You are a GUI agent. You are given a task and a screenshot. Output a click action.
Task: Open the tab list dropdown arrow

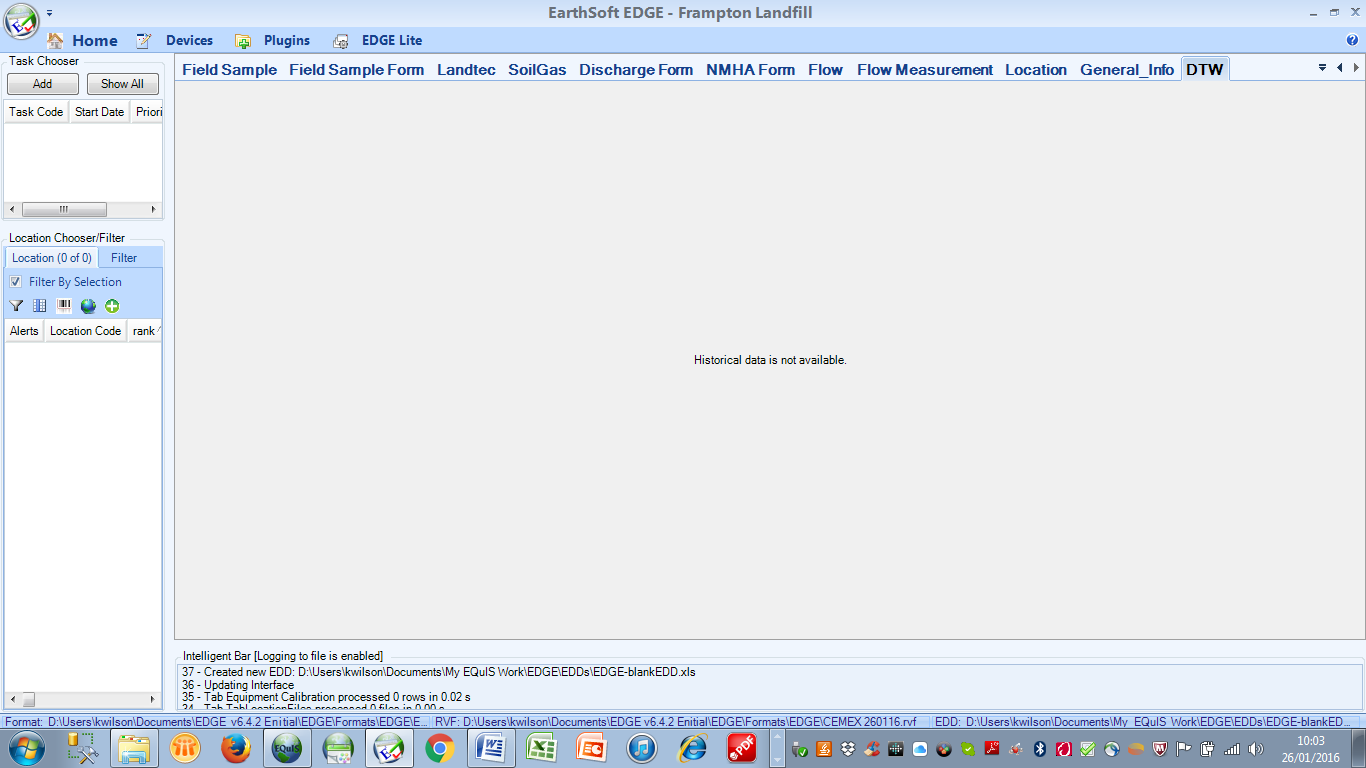tap(1323, 68)
